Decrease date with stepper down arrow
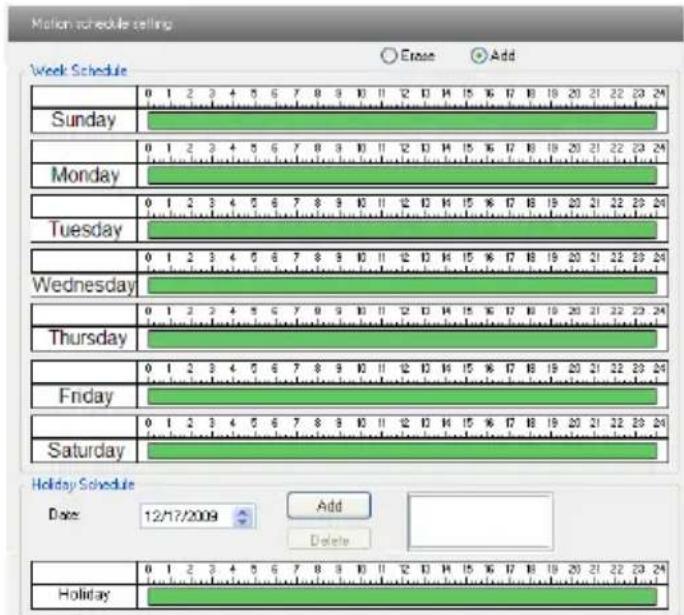684x615 pixels. click(243, 521)
